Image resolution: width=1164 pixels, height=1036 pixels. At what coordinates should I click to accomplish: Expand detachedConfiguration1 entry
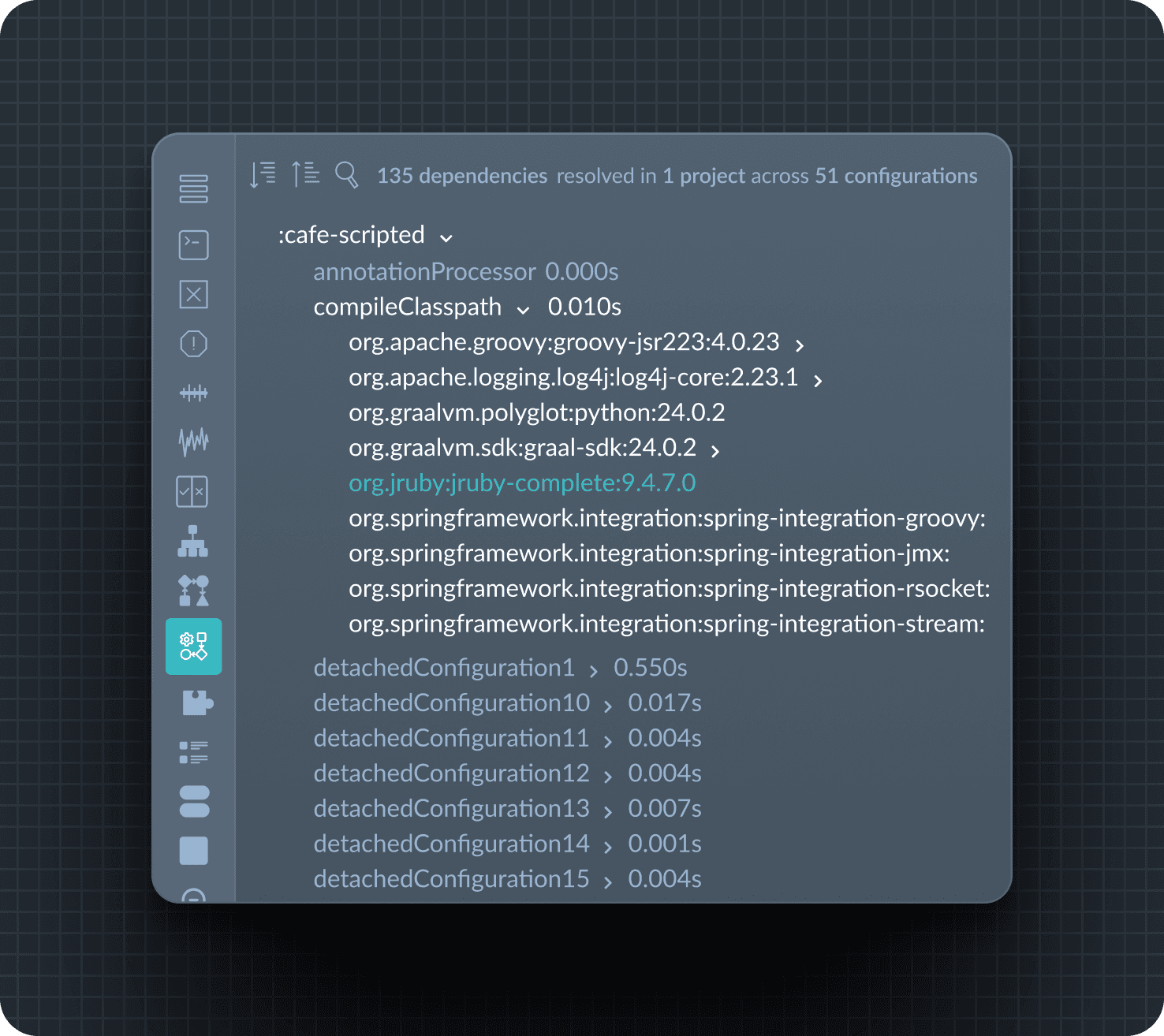pyautogui.click(x=593, y=669)
